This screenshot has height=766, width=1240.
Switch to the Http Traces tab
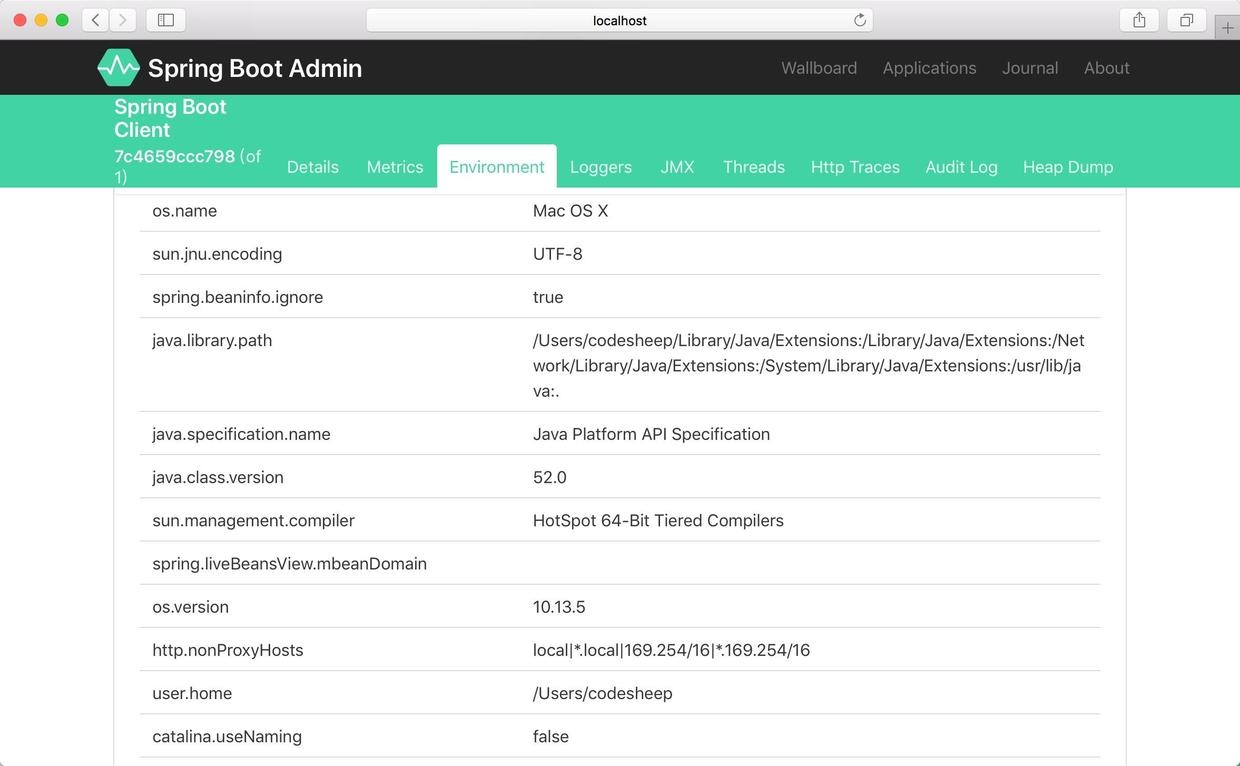[x=855, y=167]
